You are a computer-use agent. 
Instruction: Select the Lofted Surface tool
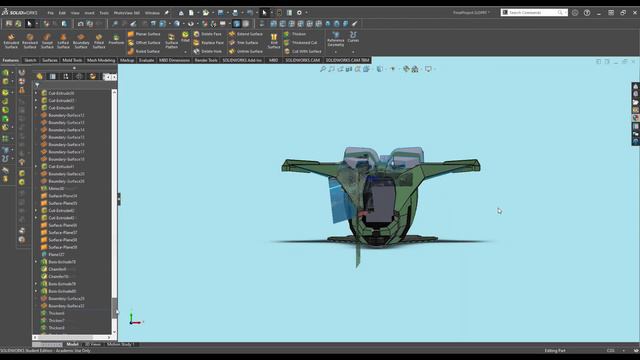[63, 41]
